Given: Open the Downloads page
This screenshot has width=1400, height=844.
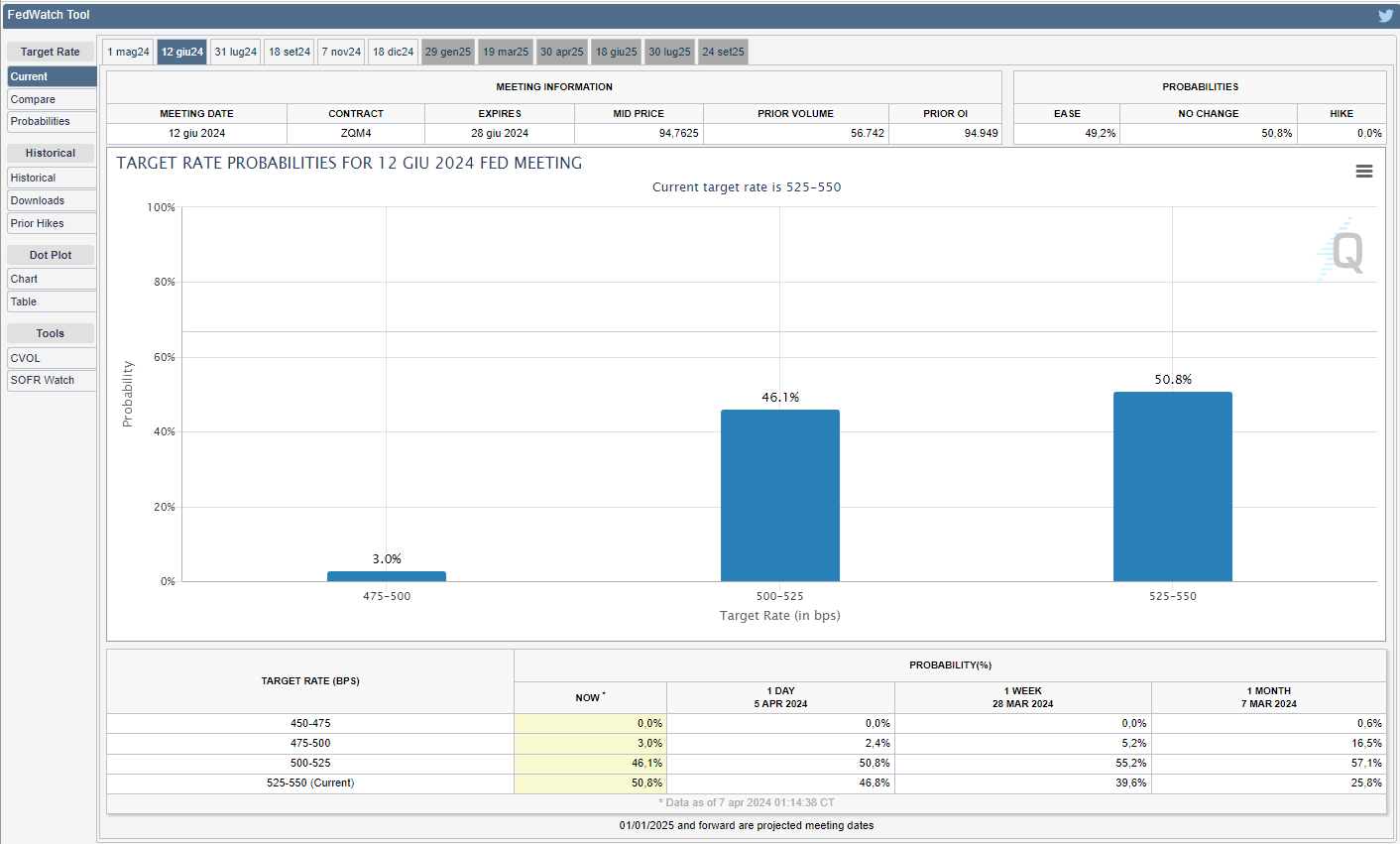Looking at the screenshot, I should (x=52, y=200).
